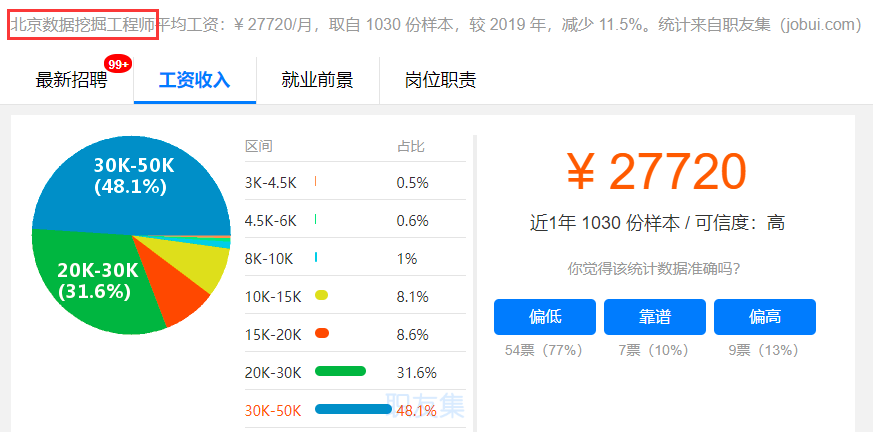
Task: Click the 4.5K-6K range label
Action: click(x=271, y=221)
